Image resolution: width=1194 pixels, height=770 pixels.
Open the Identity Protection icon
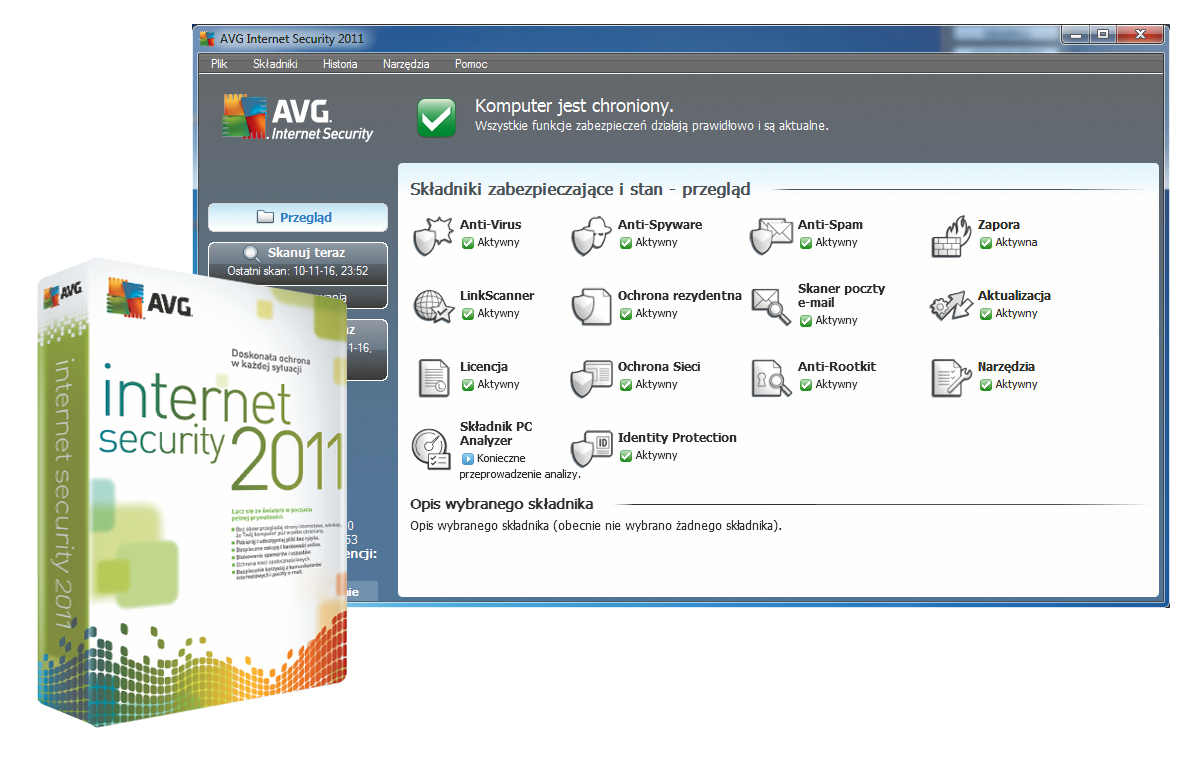point(590,447)
